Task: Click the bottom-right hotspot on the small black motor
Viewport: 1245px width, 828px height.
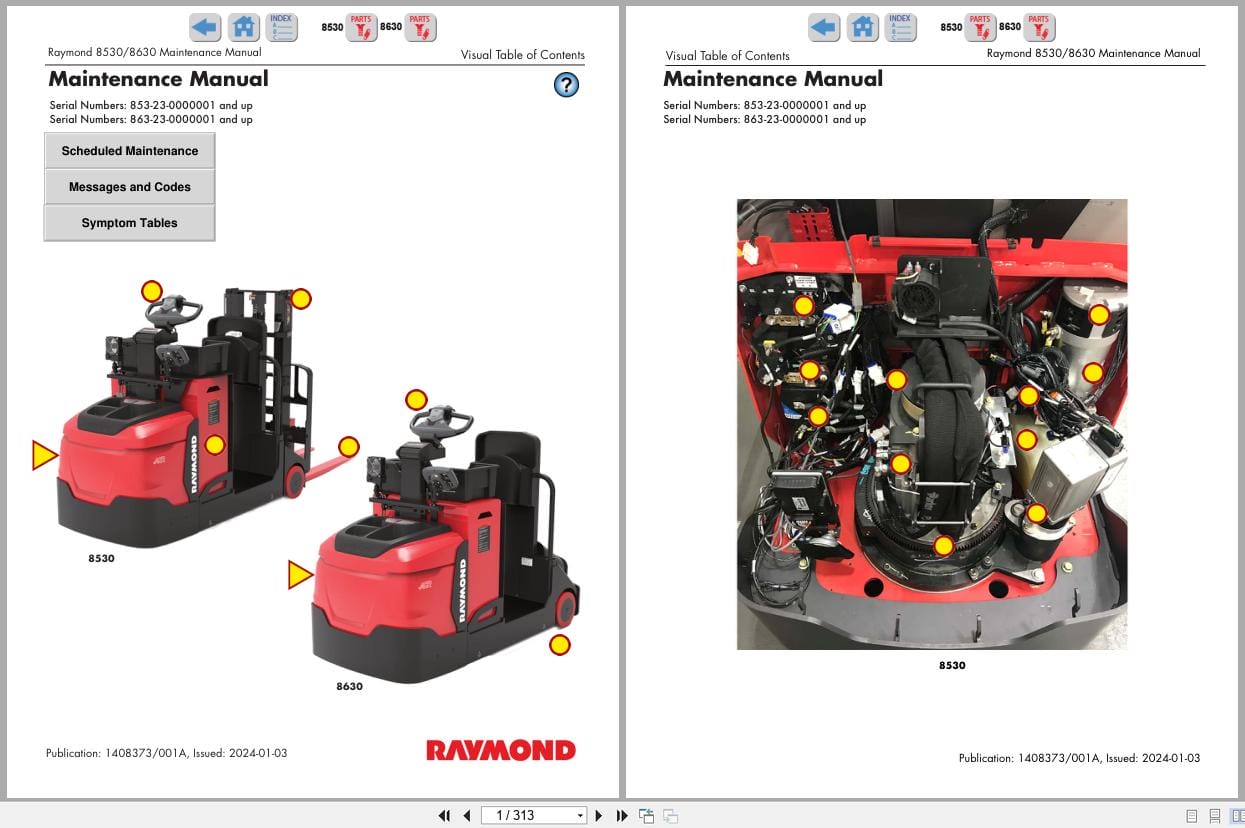Action: (1037, 513)
